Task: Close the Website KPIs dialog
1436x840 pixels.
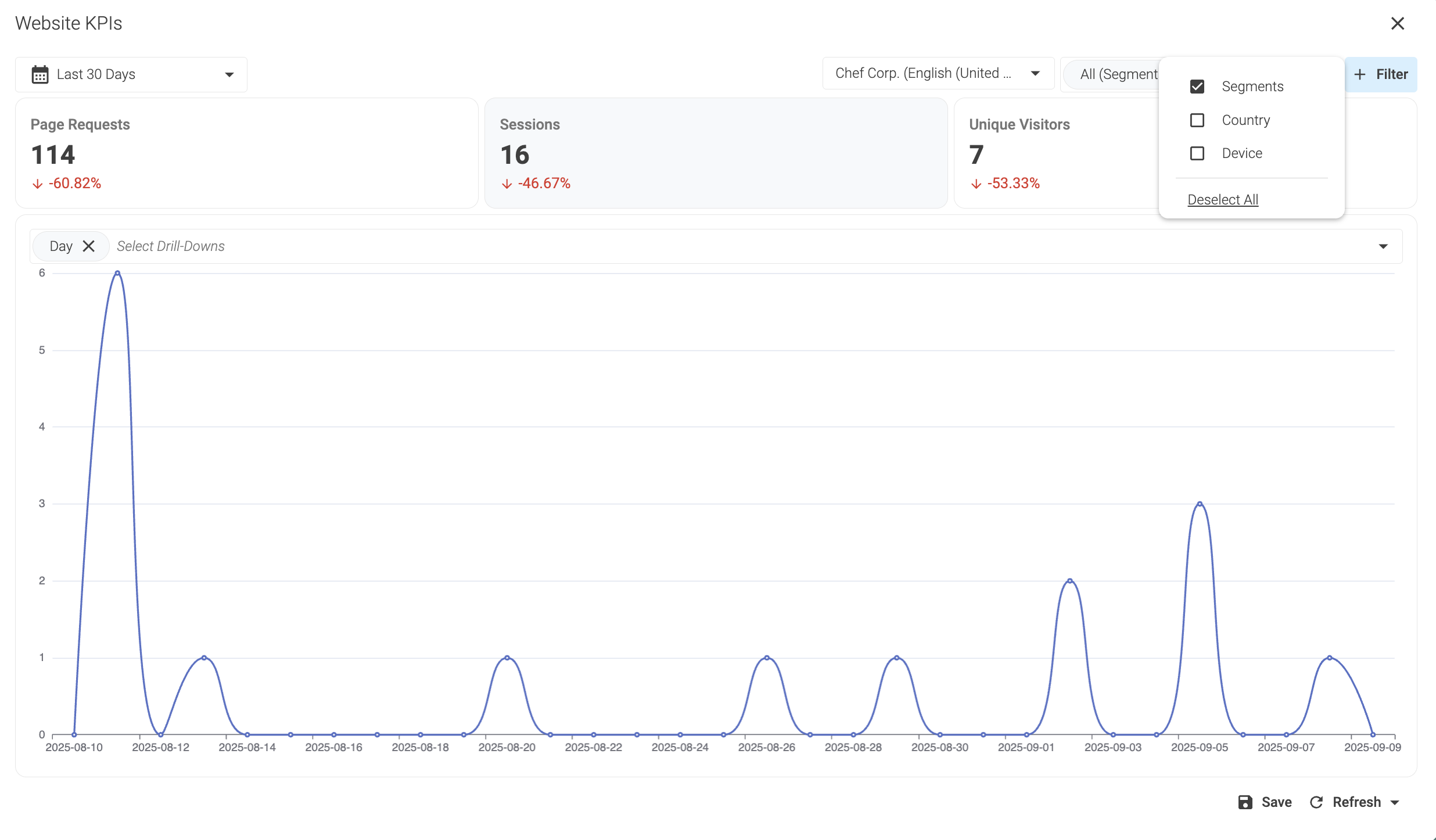Action: [x=1398, y=23]
